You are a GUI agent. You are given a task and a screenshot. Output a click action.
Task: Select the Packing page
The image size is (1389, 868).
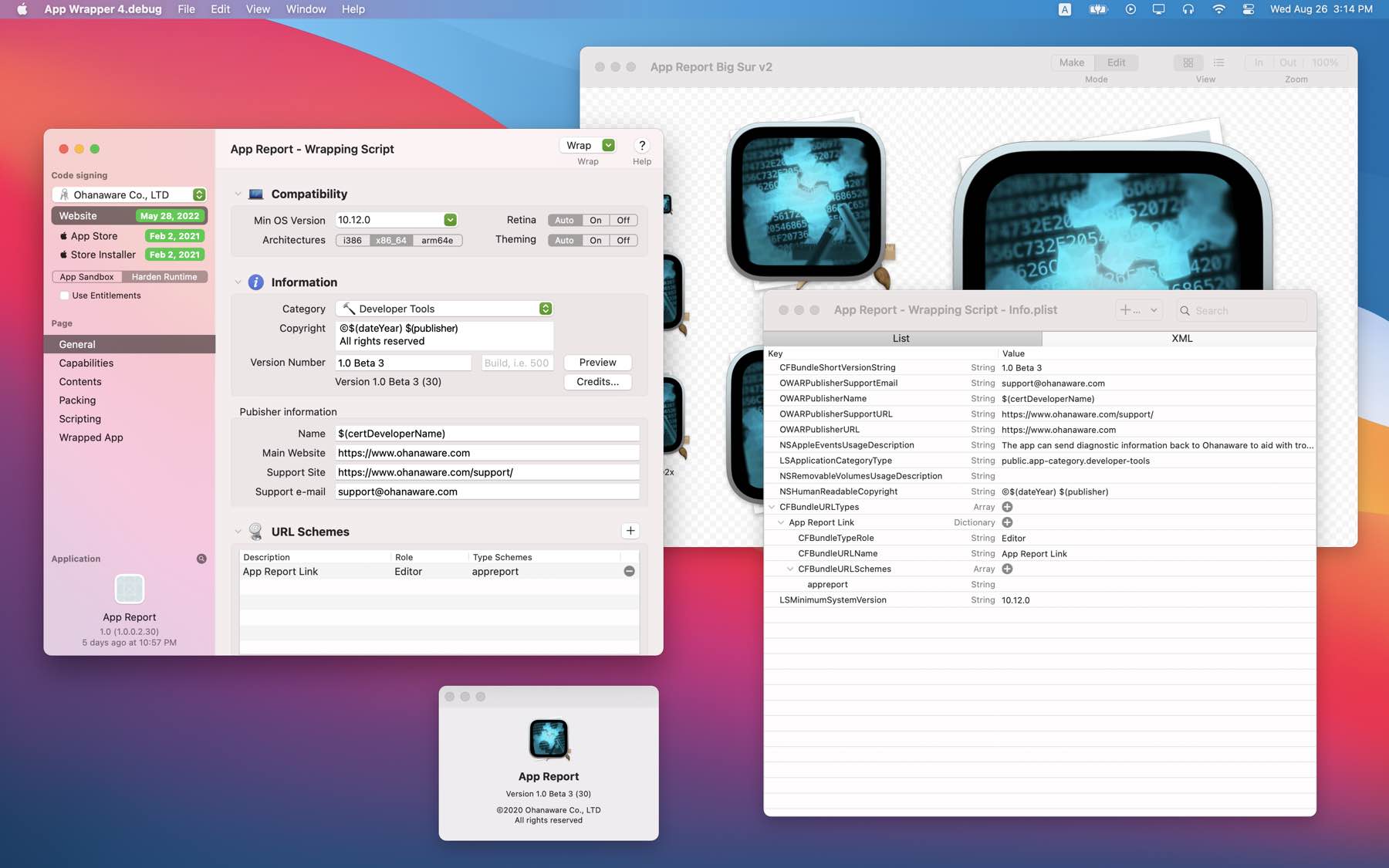130,400
